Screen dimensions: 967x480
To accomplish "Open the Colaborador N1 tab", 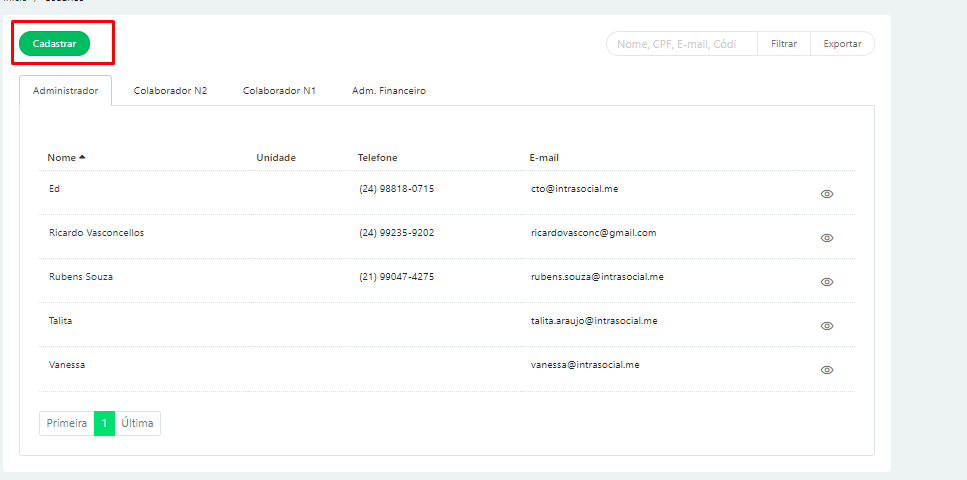I will pos(279,91).
